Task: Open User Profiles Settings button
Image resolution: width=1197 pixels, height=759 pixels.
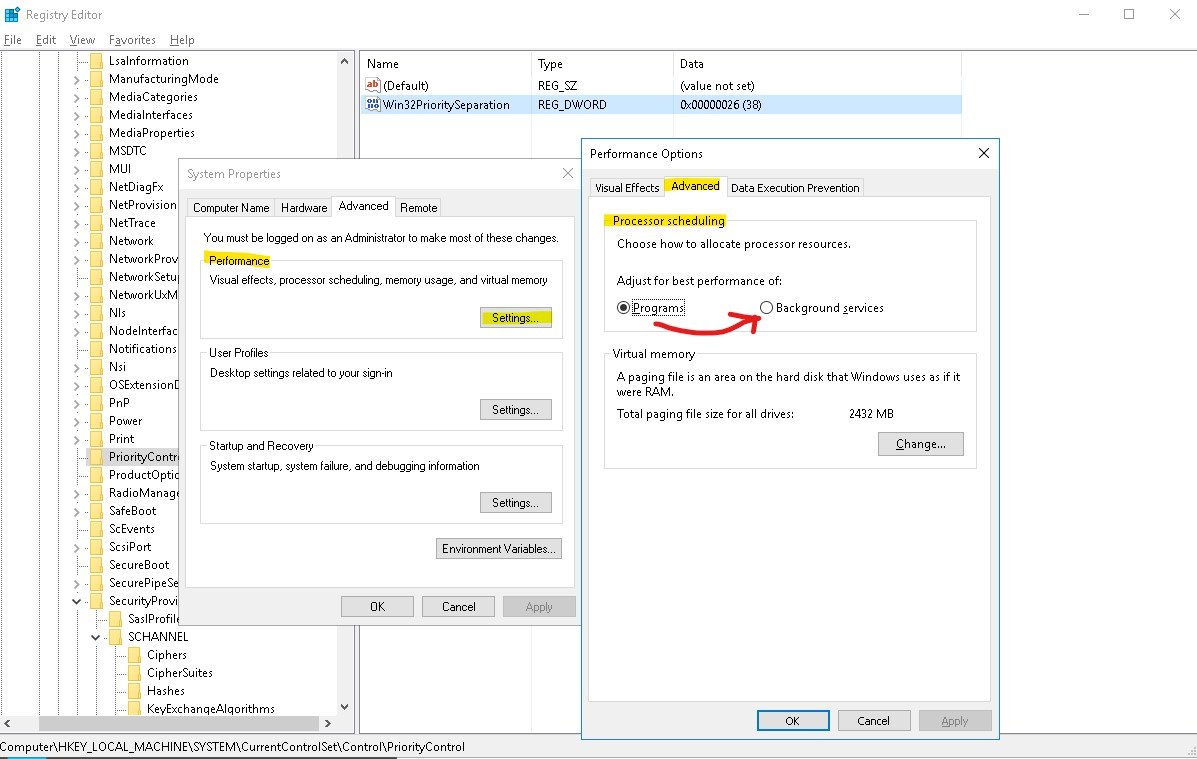Action: (x=515, y=410)
